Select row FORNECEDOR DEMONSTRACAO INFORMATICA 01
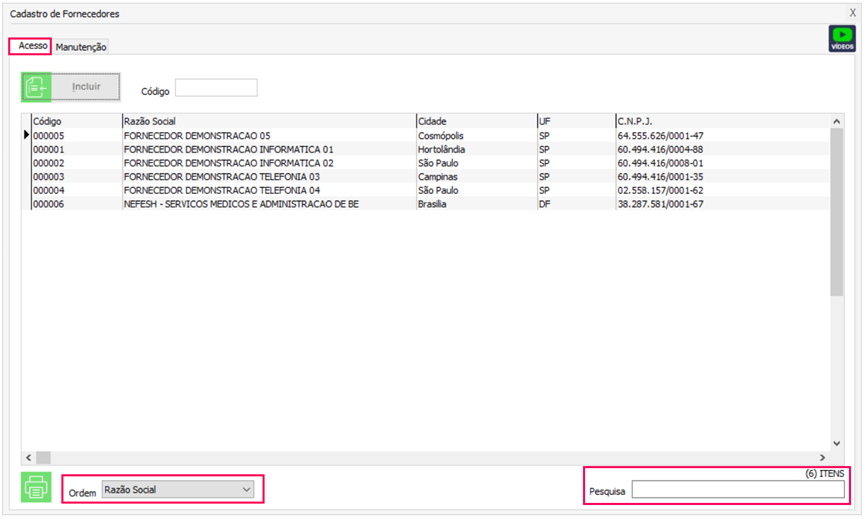Viewport: 866px width, 520px height. (228, 149)
